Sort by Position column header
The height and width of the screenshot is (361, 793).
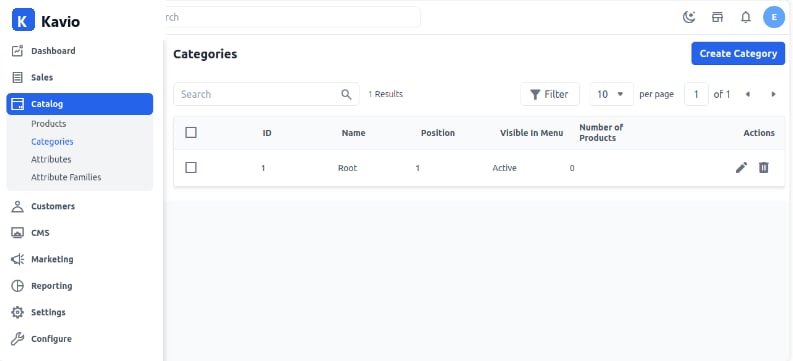coord(438,133)
